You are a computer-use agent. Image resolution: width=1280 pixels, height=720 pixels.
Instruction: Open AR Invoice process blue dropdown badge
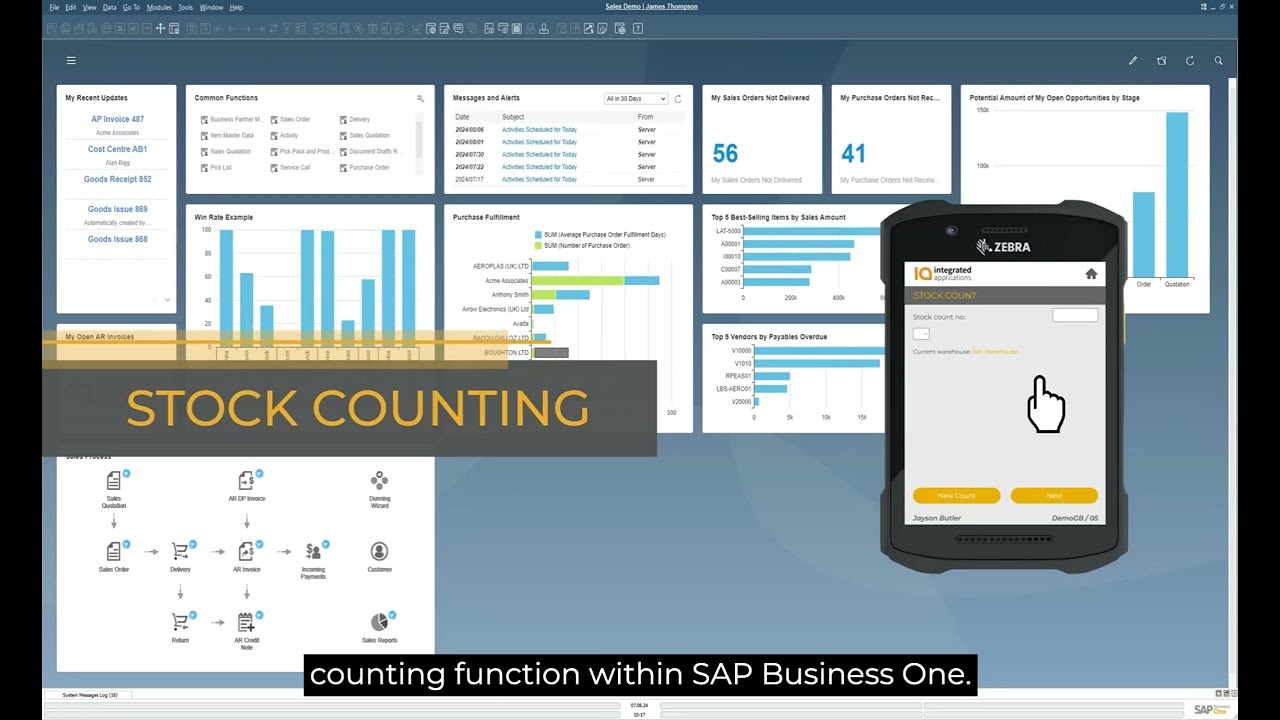(259, 544)
